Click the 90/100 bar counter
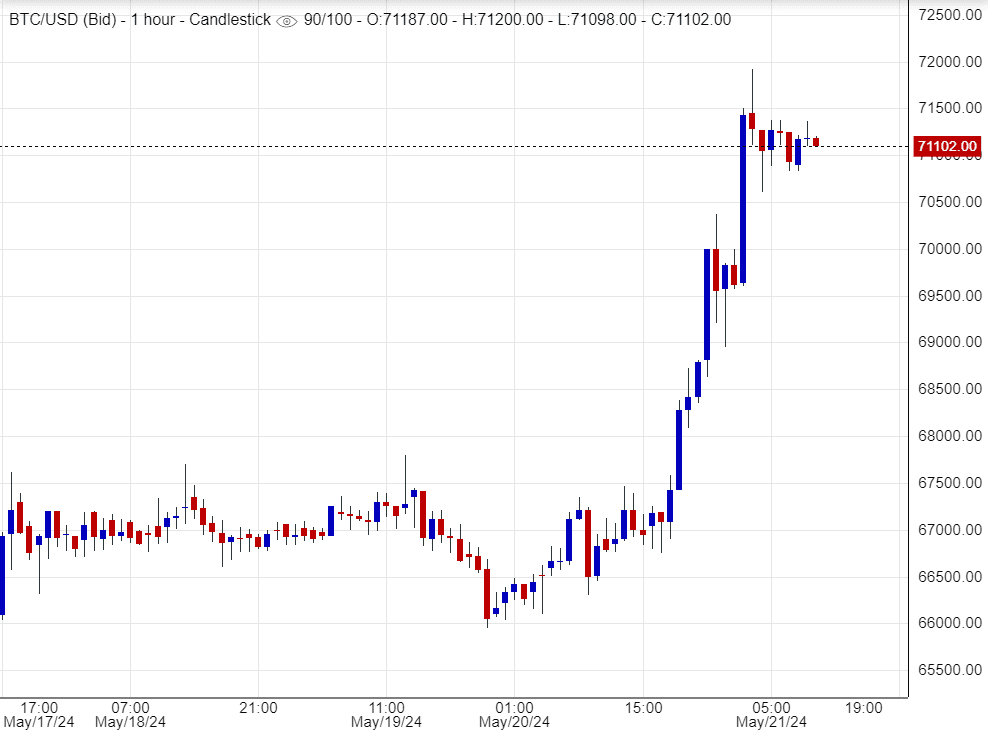 tap(327, 20)
